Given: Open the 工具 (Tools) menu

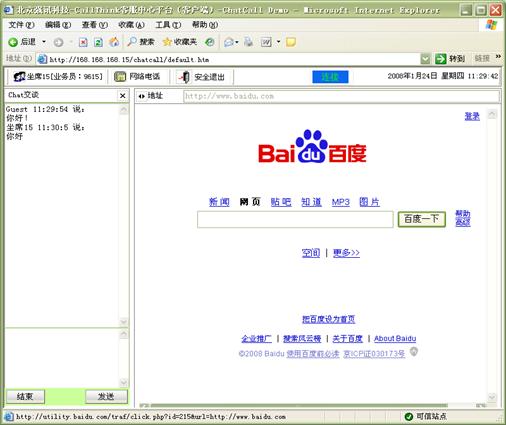Looking at the screenshot, I should tap(168, 25).
